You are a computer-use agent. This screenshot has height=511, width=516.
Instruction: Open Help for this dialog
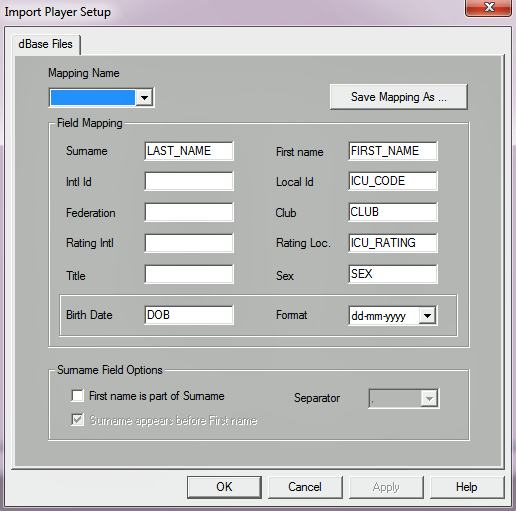(x=467, y=487)
